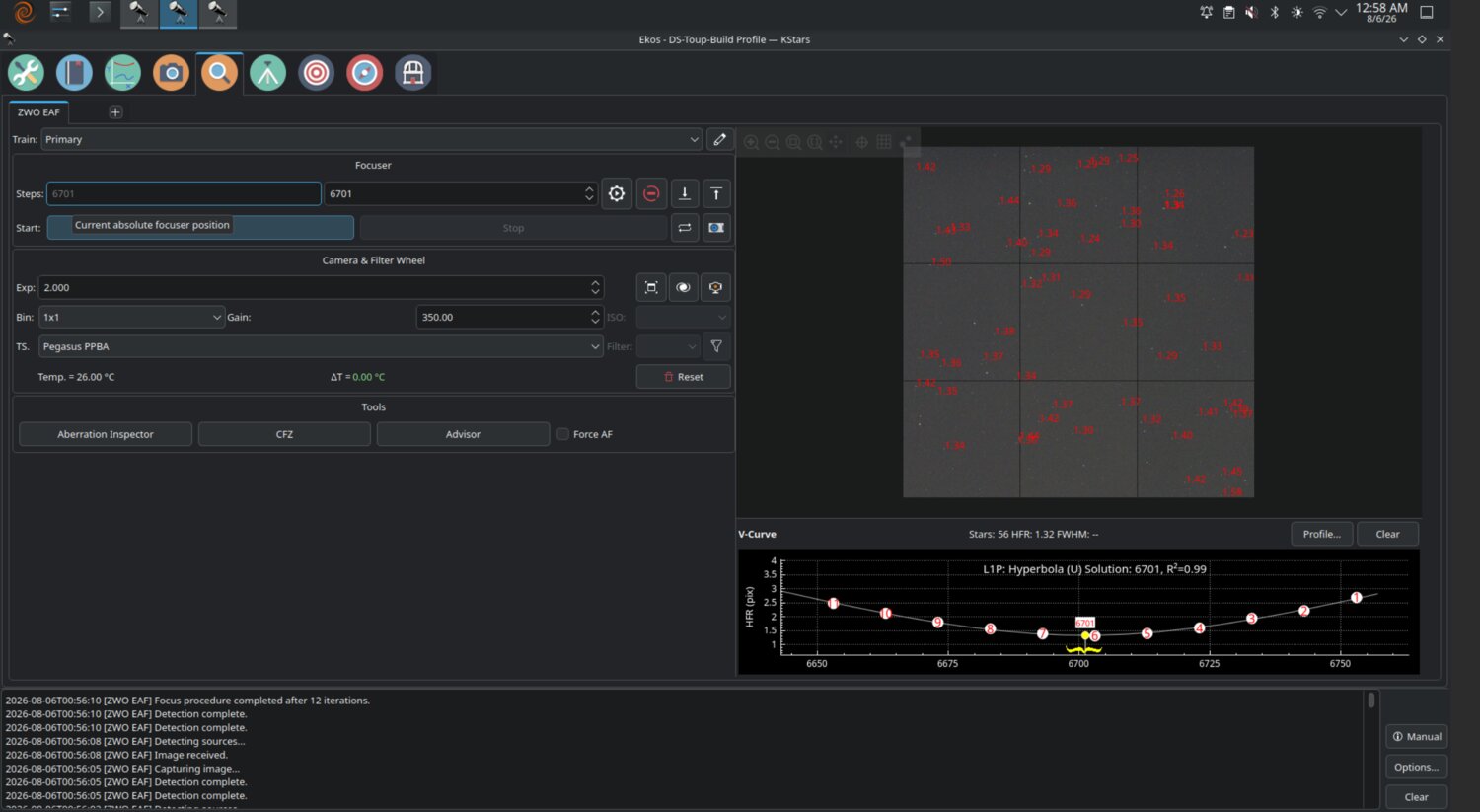Viewport: 1480px width, 812px height.
Task: Click the muted volume tray icon
Action: point(1251,13)
